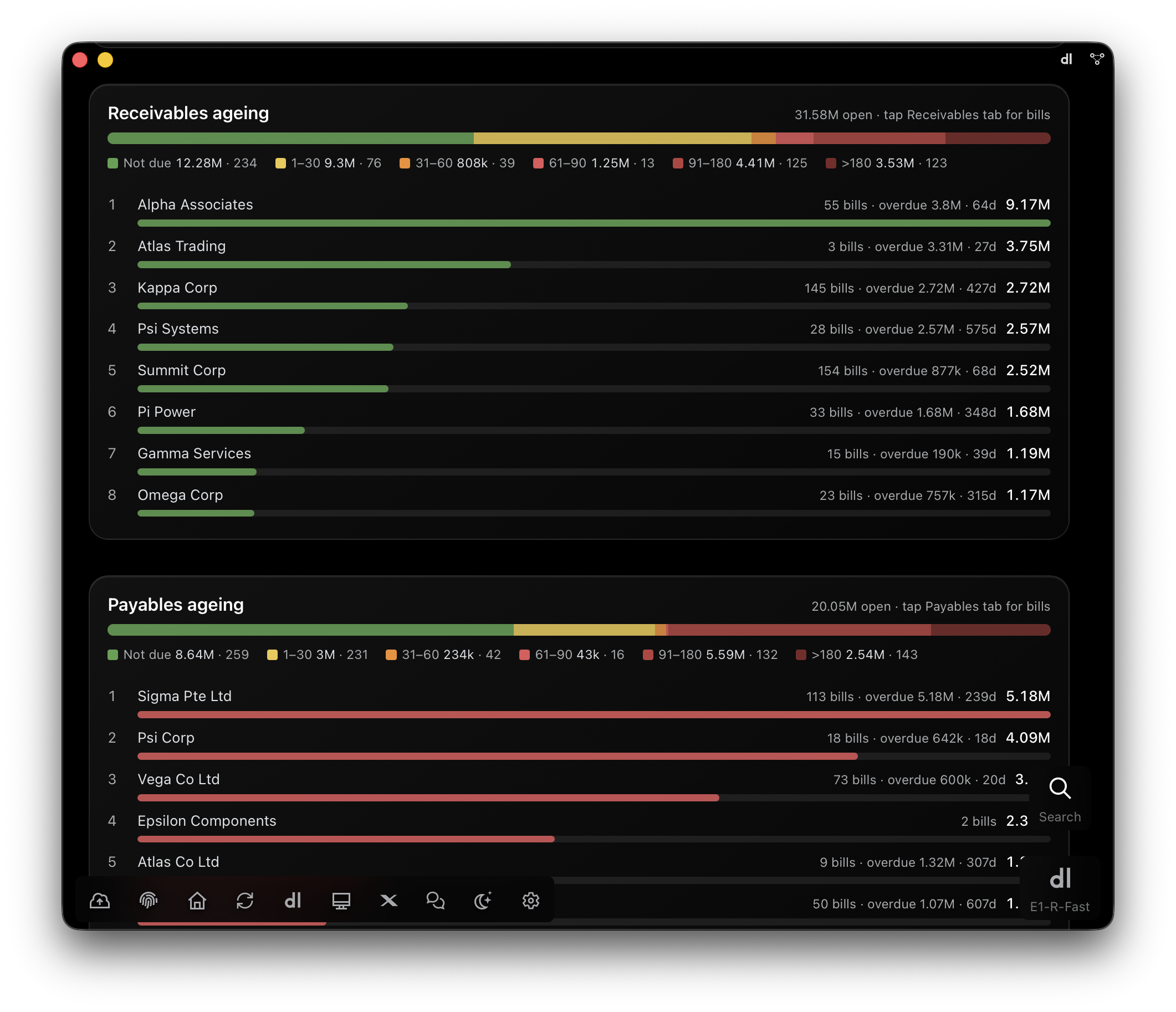Click the desktop monitor icon in toolbar
Image resolution: width=1176 pixels, height=1012 pixels.
tap(341, 901)
